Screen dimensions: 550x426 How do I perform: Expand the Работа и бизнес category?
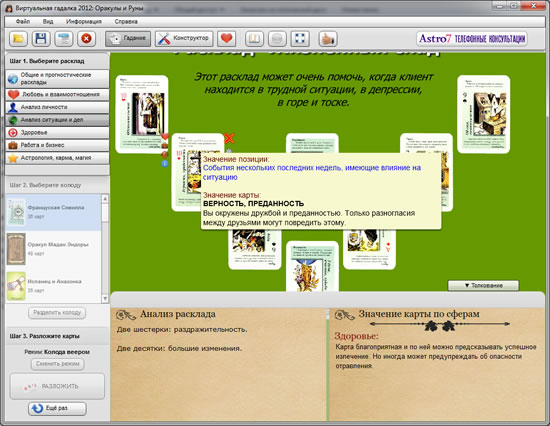pyautogui.click(x=58, y=145)
